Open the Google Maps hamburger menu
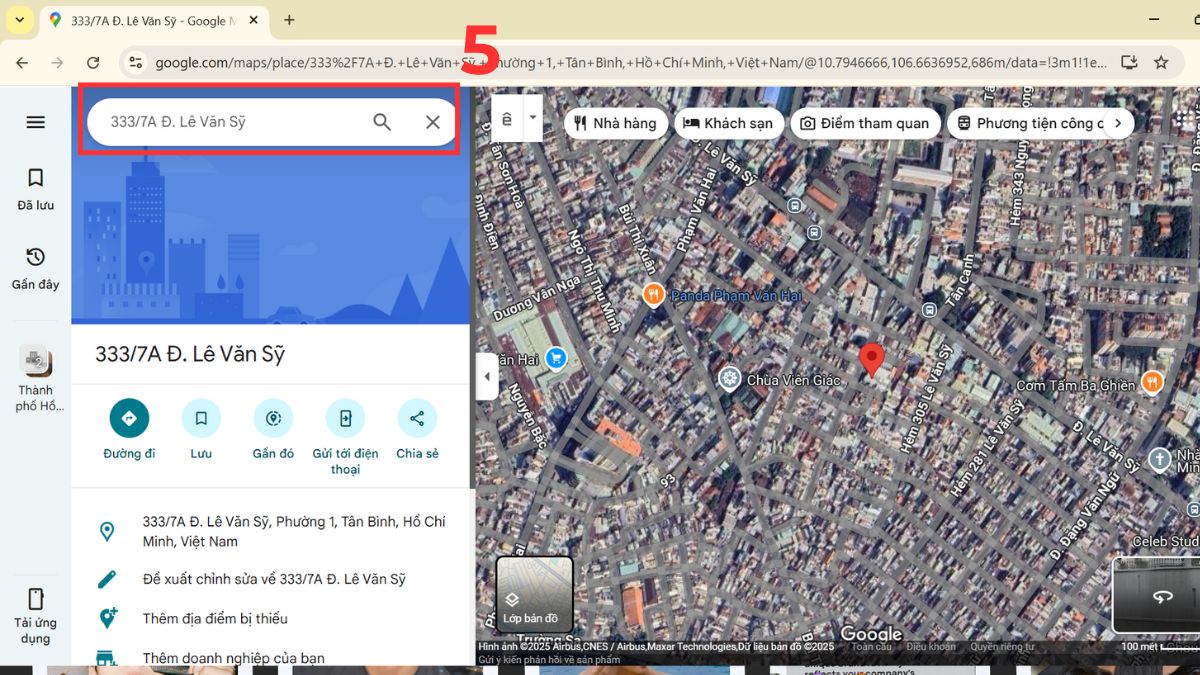 pos(36,122)
